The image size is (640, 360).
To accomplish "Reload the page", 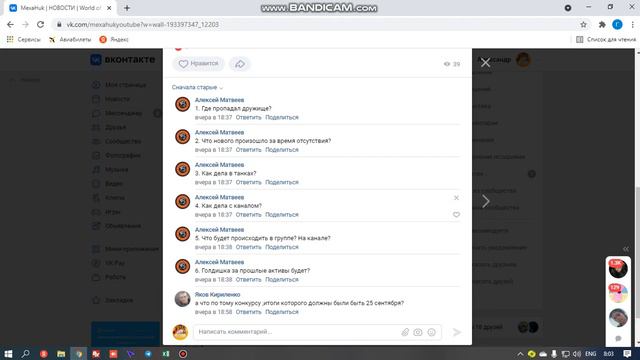I will click(40, 24).
